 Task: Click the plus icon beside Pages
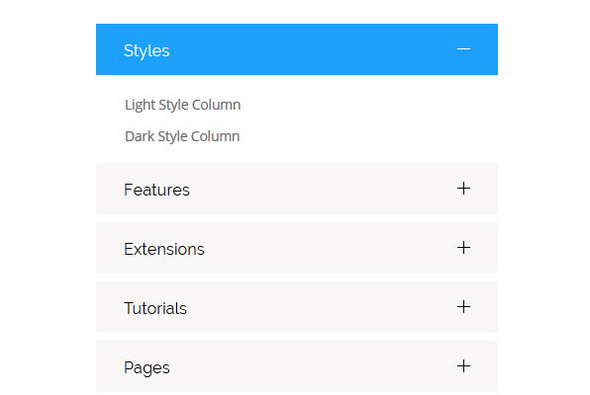tap(464, 366)
